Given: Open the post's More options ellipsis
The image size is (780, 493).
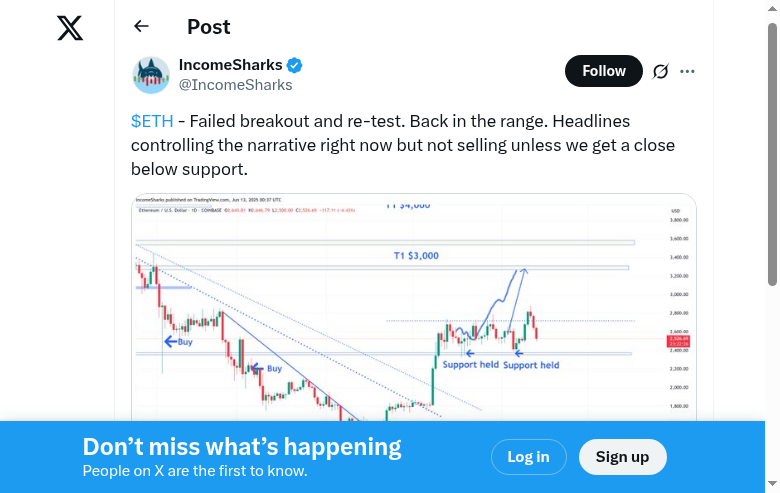Looking at the screenshot, I should tap(687, 71).
